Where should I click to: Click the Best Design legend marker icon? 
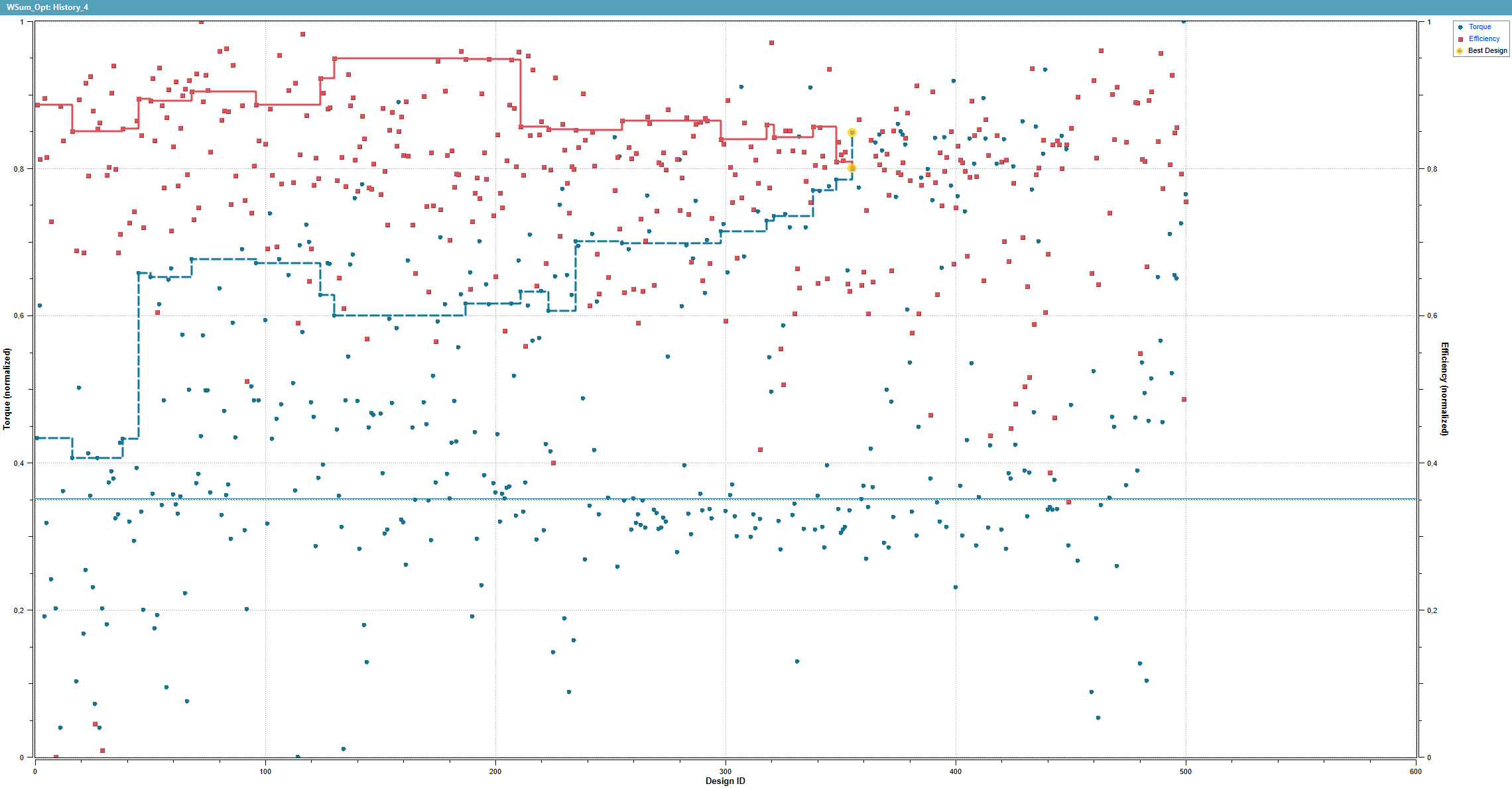pyautogui.click(x=1460, y=51)
